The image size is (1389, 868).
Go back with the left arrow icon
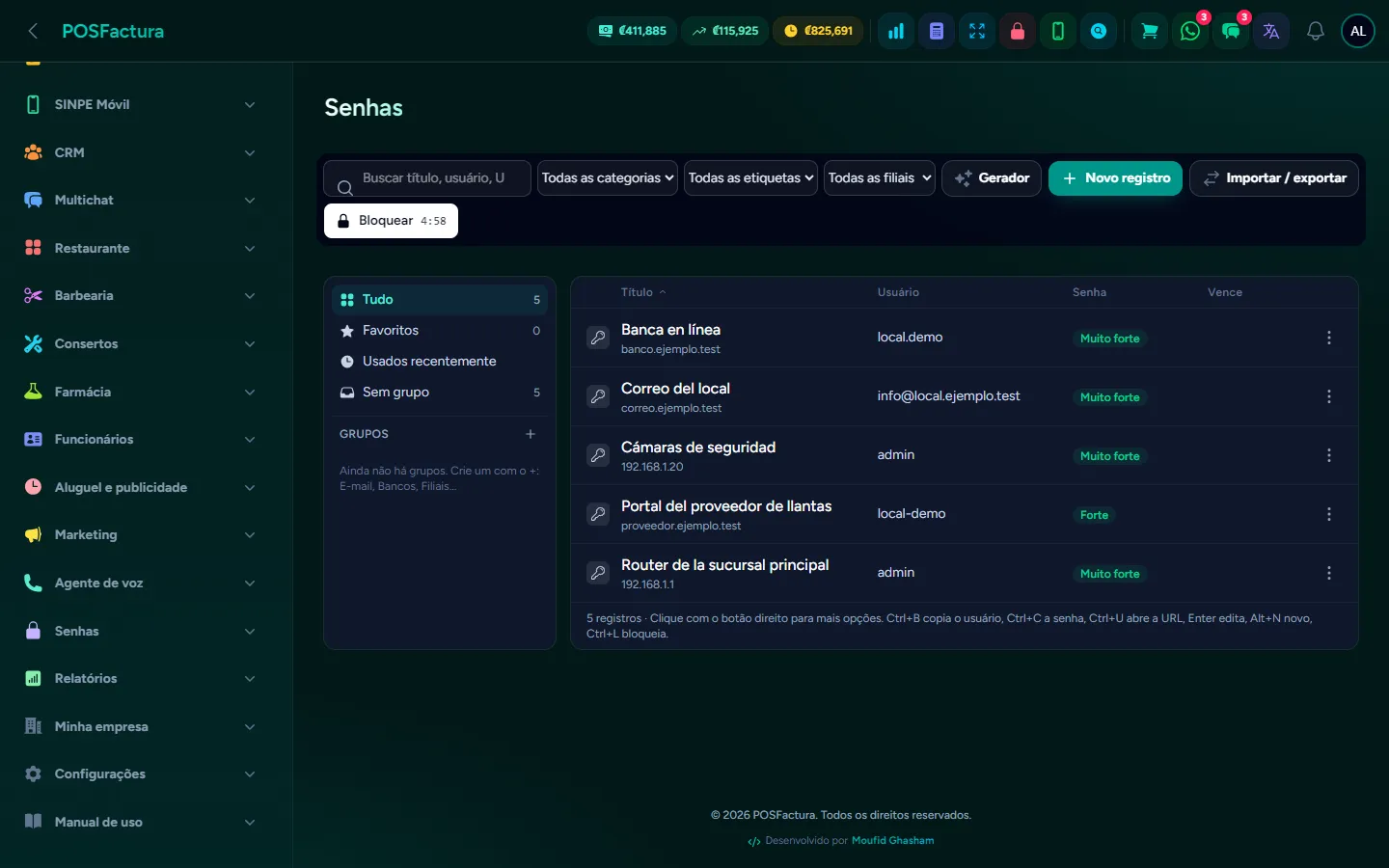point(33,31)
